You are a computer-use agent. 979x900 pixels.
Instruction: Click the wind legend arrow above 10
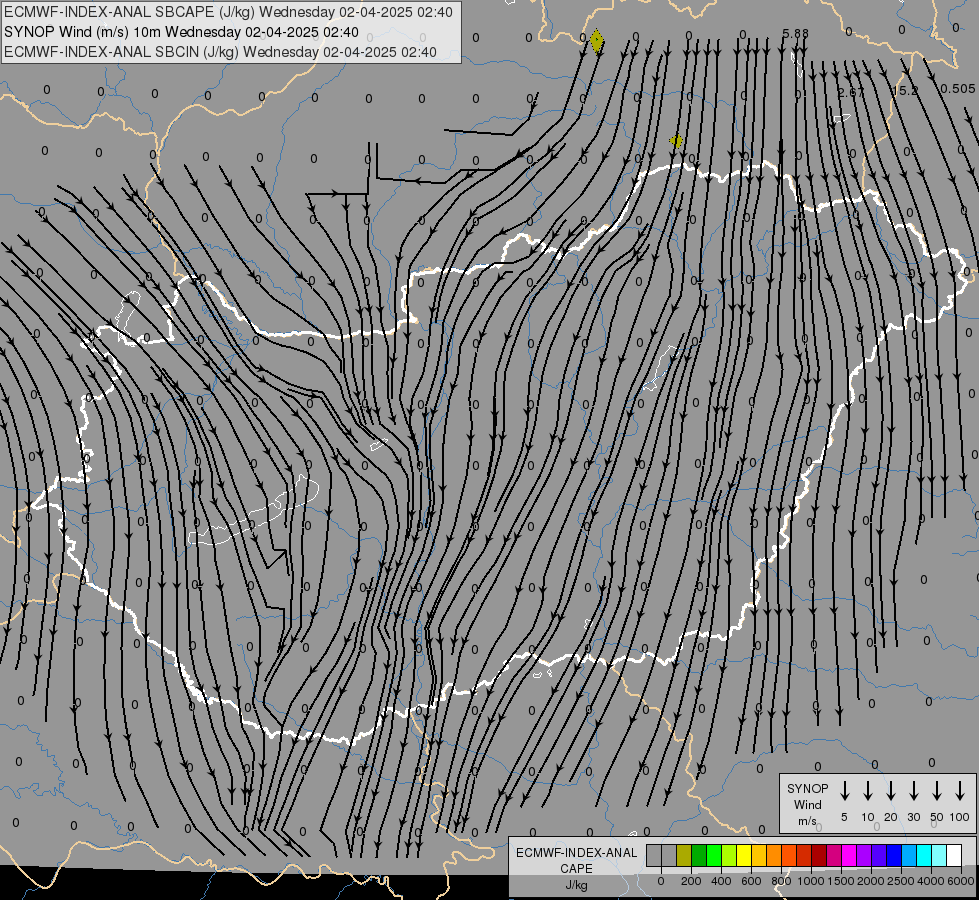click(867, 790)
